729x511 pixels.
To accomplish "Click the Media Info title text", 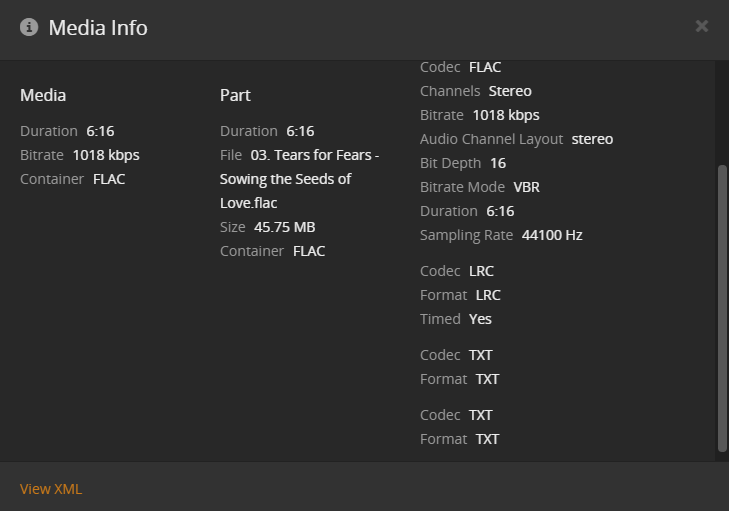I will [98, 28].
